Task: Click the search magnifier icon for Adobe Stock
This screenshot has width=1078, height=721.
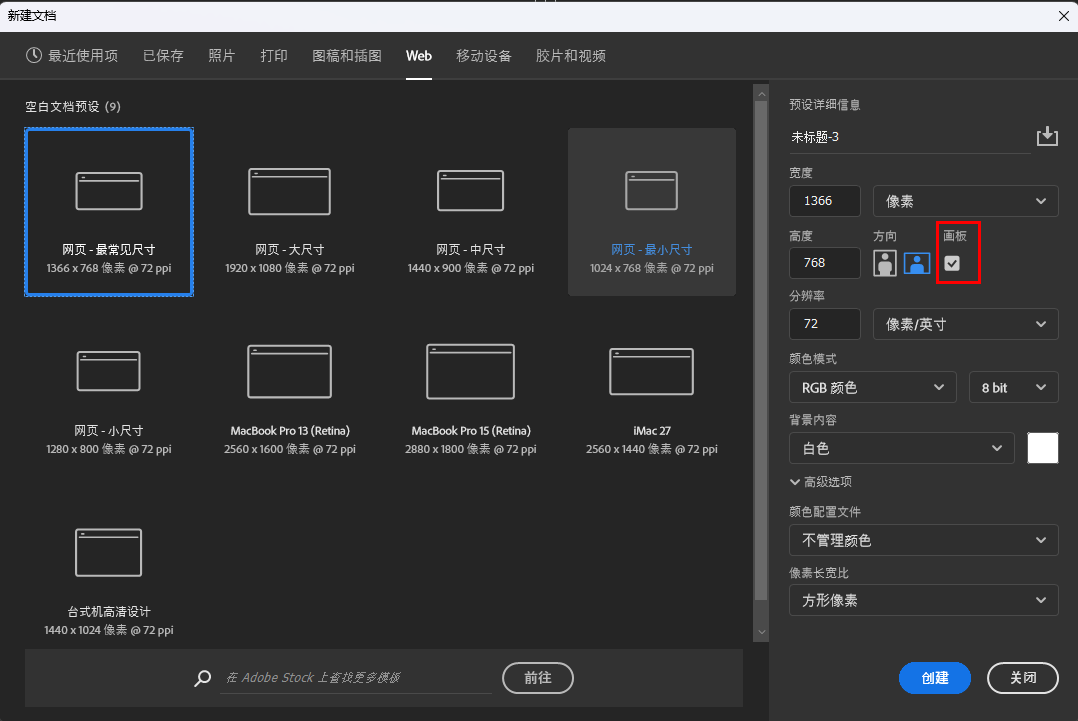Action: click(203, 678)
